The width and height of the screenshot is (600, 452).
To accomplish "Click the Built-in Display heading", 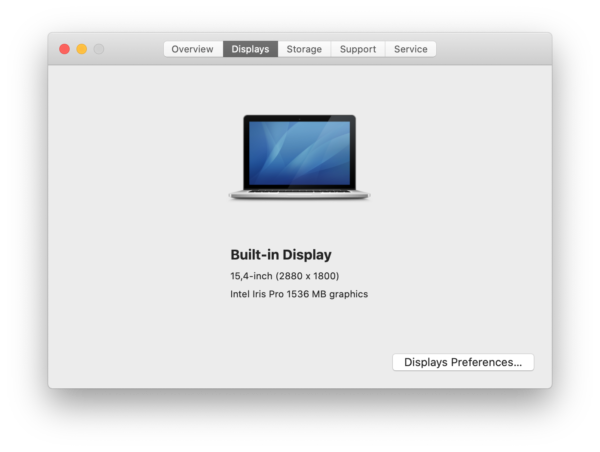I will click(x=281, y=255).
